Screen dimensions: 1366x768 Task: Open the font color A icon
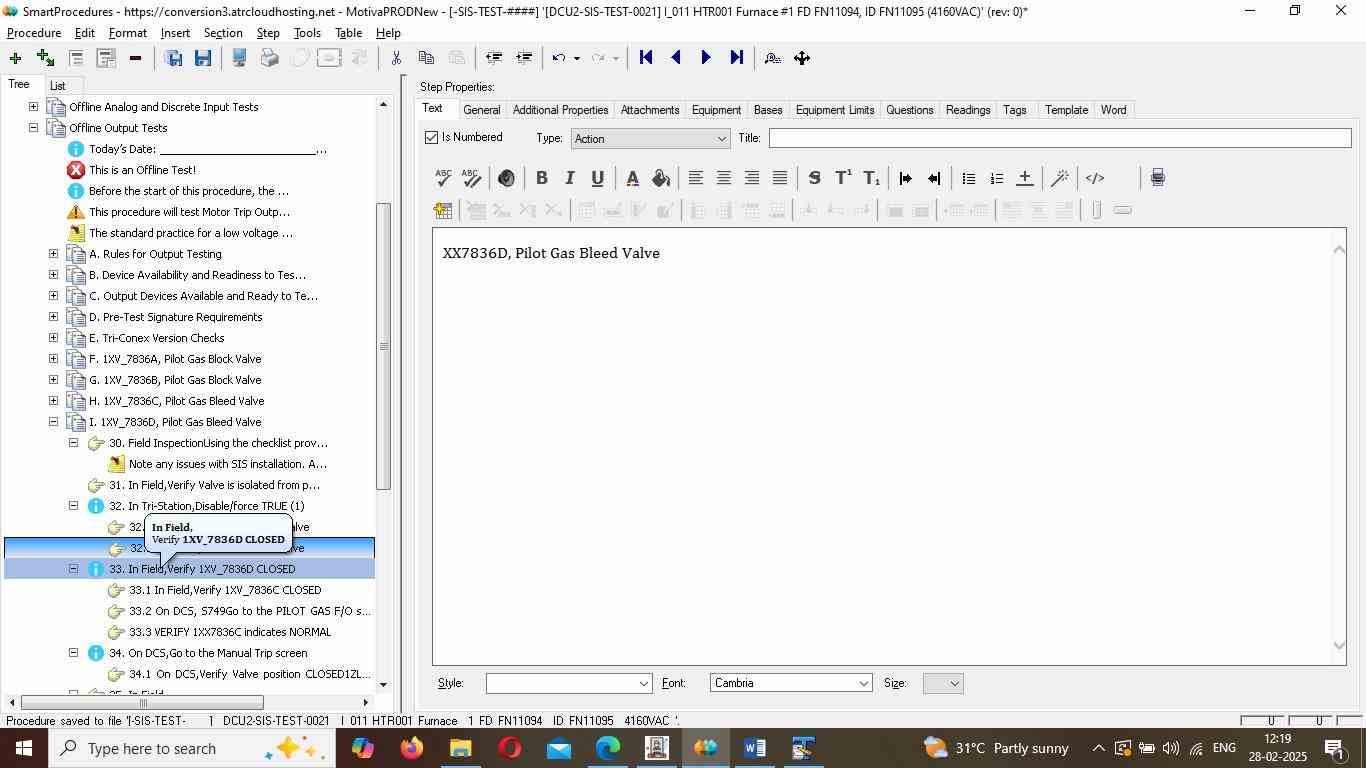[632, 178]
